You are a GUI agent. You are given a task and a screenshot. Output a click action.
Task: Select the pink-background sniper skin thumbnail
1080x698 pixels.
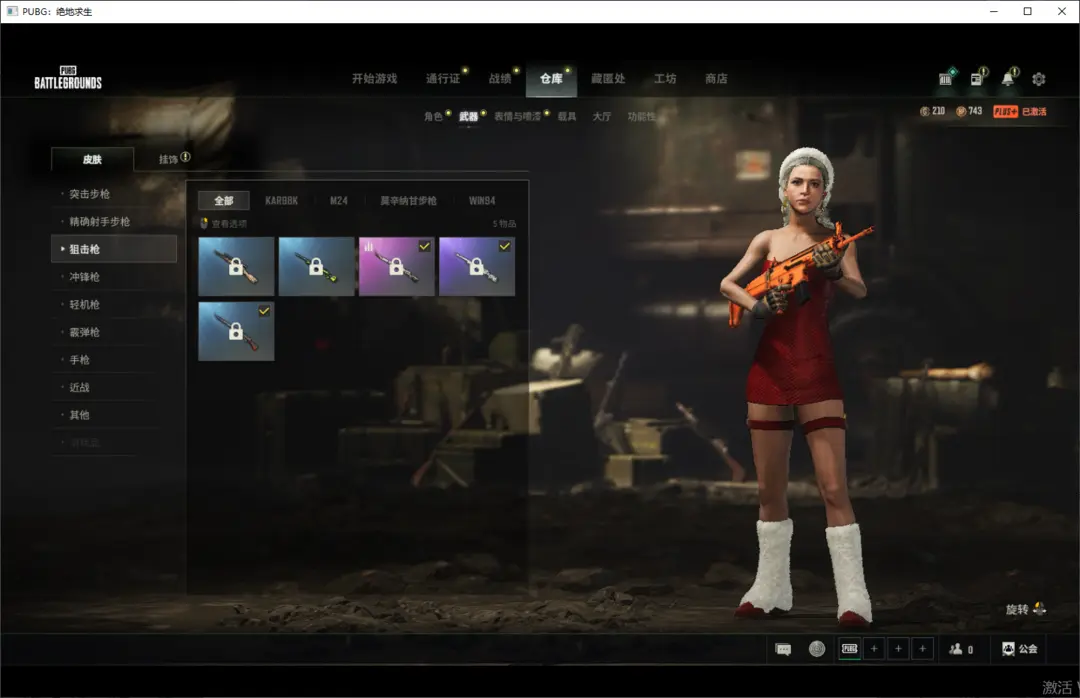click(397, 266)
